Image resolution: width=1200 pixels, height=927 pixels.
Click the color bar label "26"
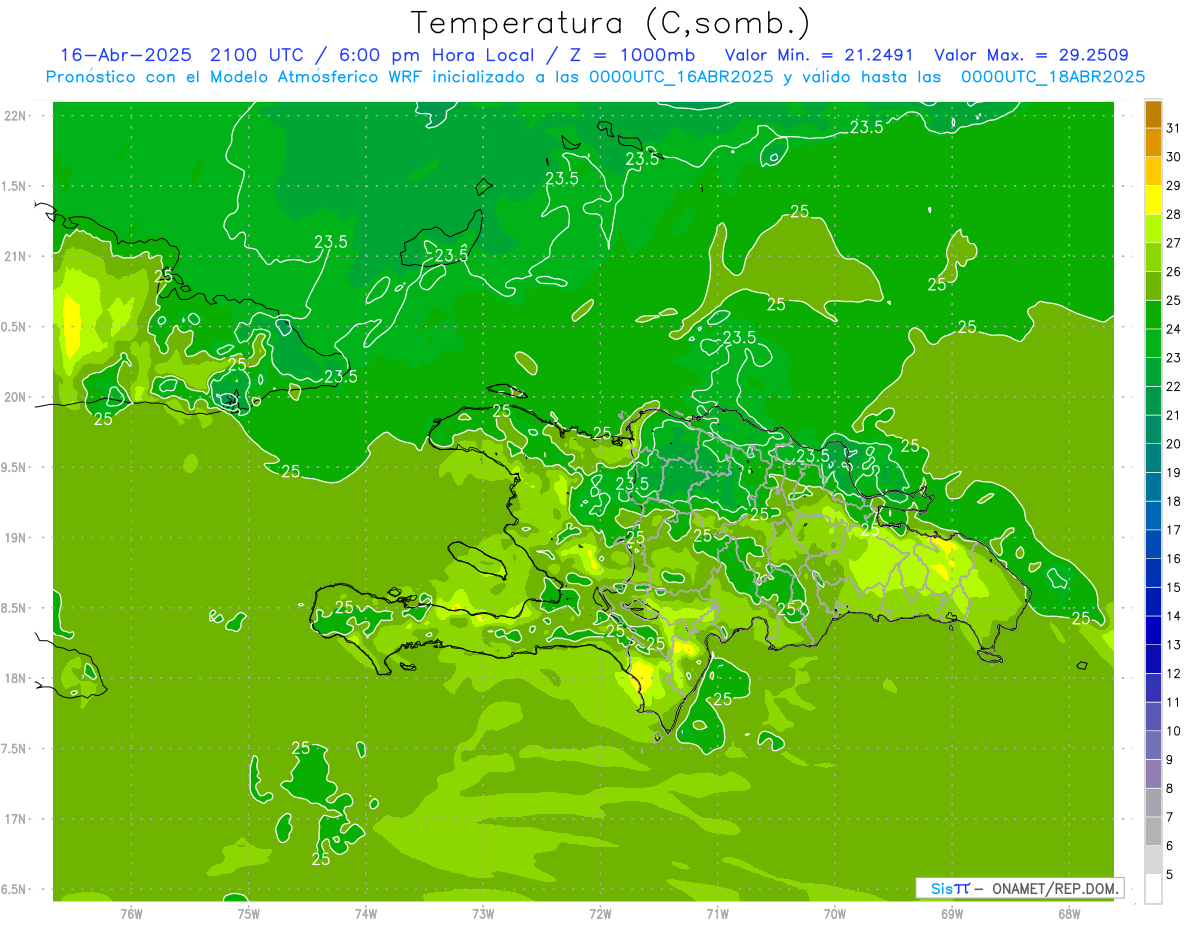tap(1174, 271)
